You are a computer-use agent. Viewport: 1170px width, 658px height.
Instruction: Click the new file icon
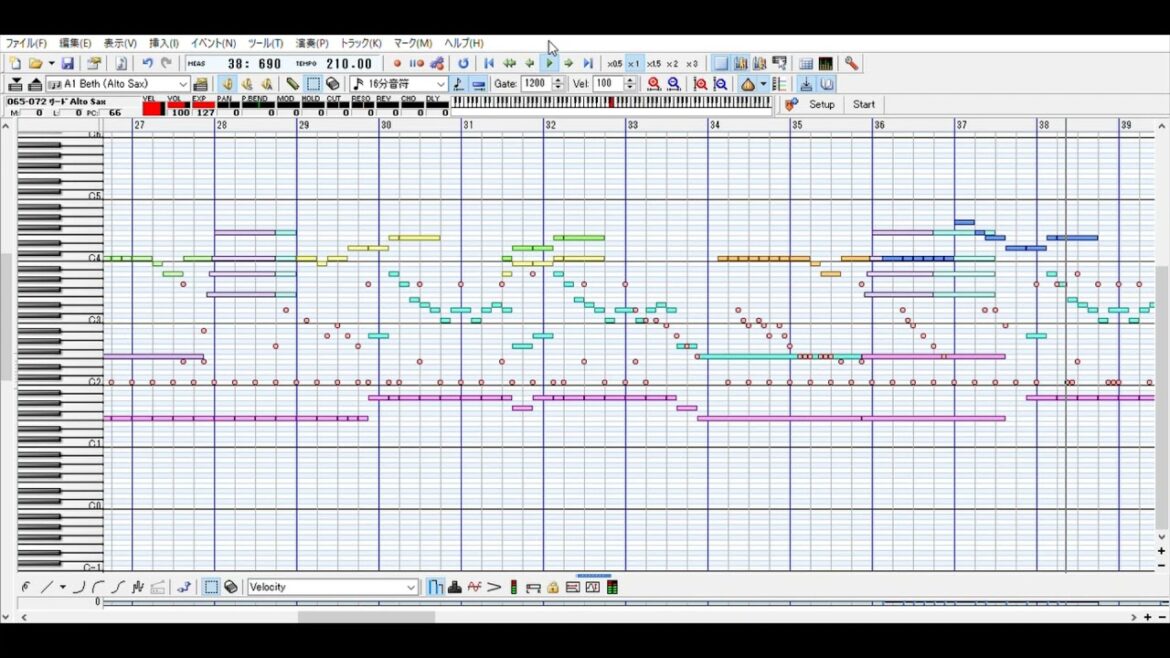tap(14, 64)
